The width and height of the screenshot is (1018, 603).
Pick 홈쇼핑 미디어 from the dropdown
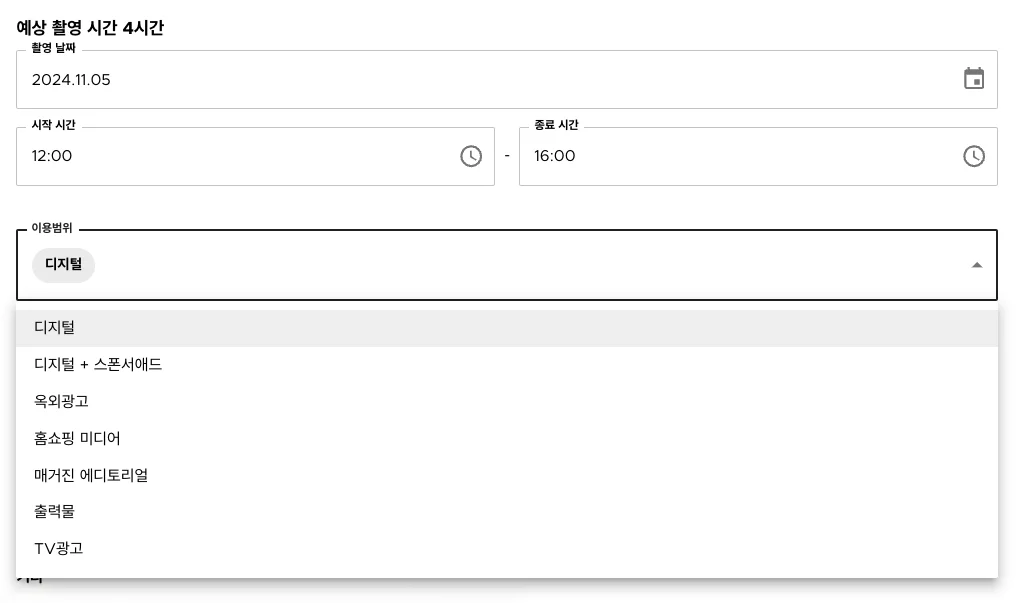(x=78, y=439)
